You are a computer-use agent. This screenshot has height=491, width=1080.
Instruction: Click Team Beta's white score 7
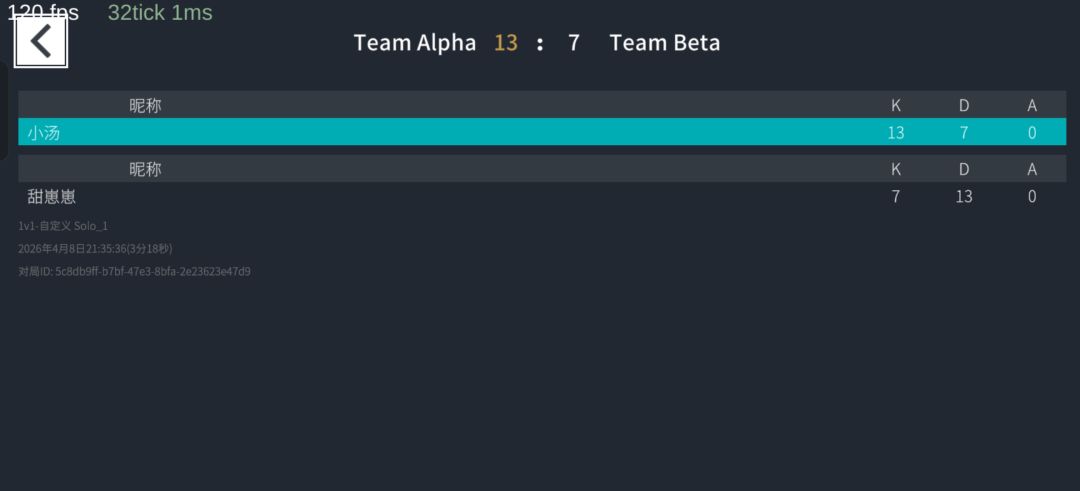[574, 43]
